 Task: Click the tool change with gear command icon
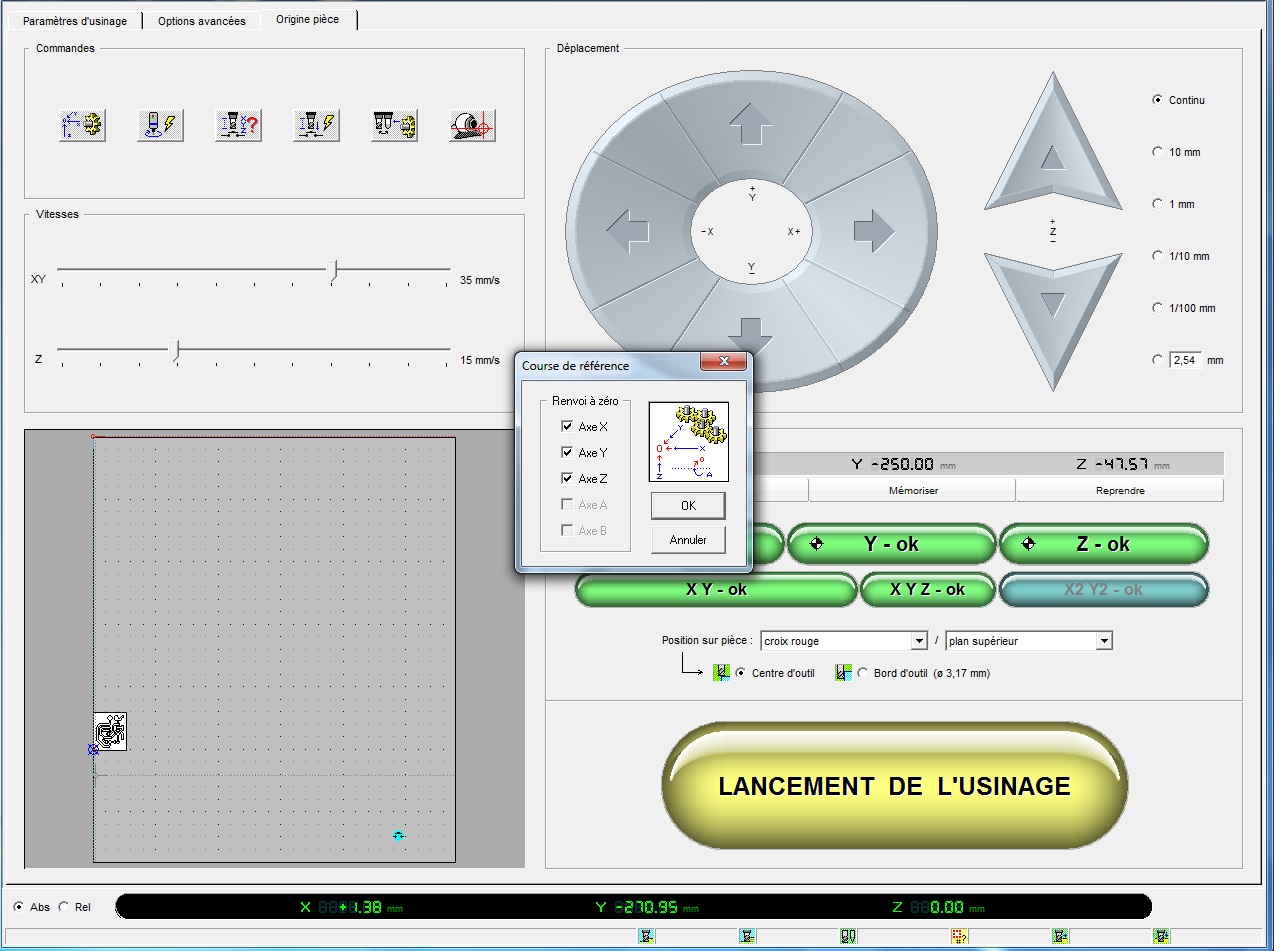tap(394, 125)
